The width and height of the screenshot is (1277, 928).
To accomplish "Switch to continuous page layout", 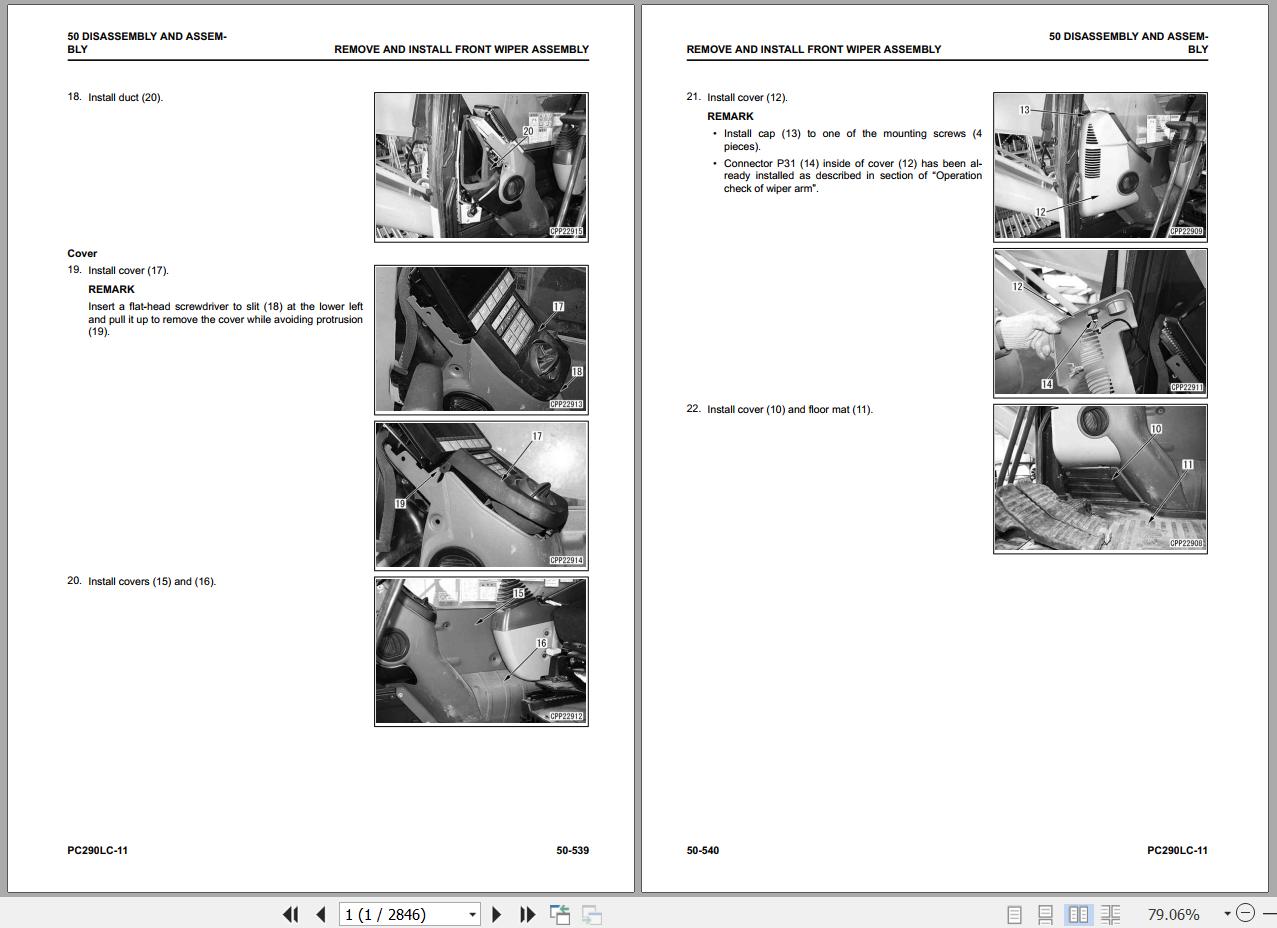I will tap(1046, 914).
